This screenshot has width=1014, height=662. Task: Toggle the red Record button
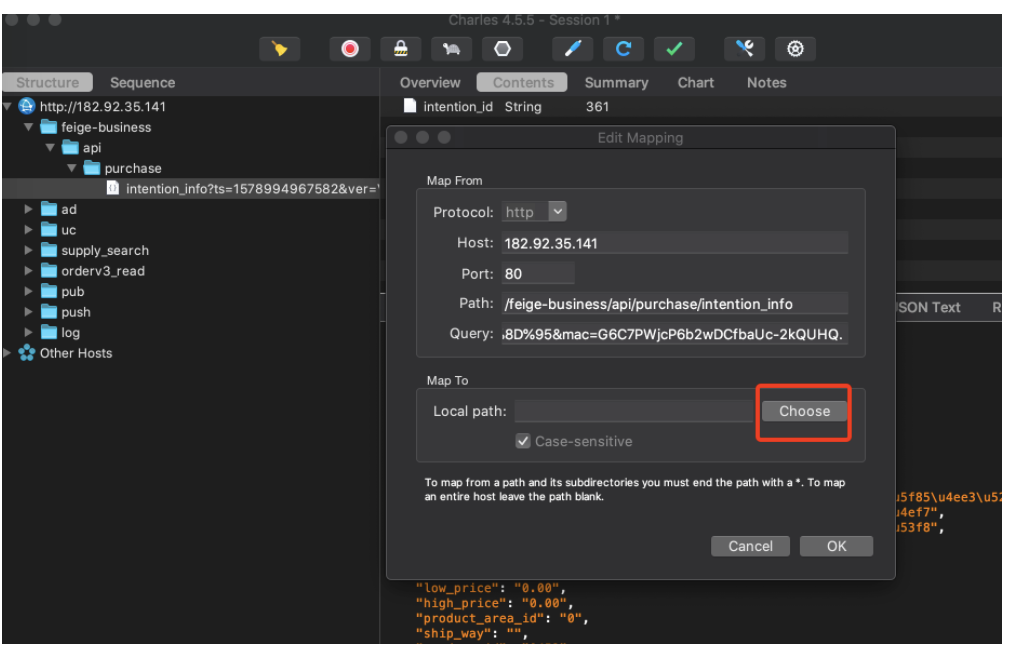coord(350,49)
